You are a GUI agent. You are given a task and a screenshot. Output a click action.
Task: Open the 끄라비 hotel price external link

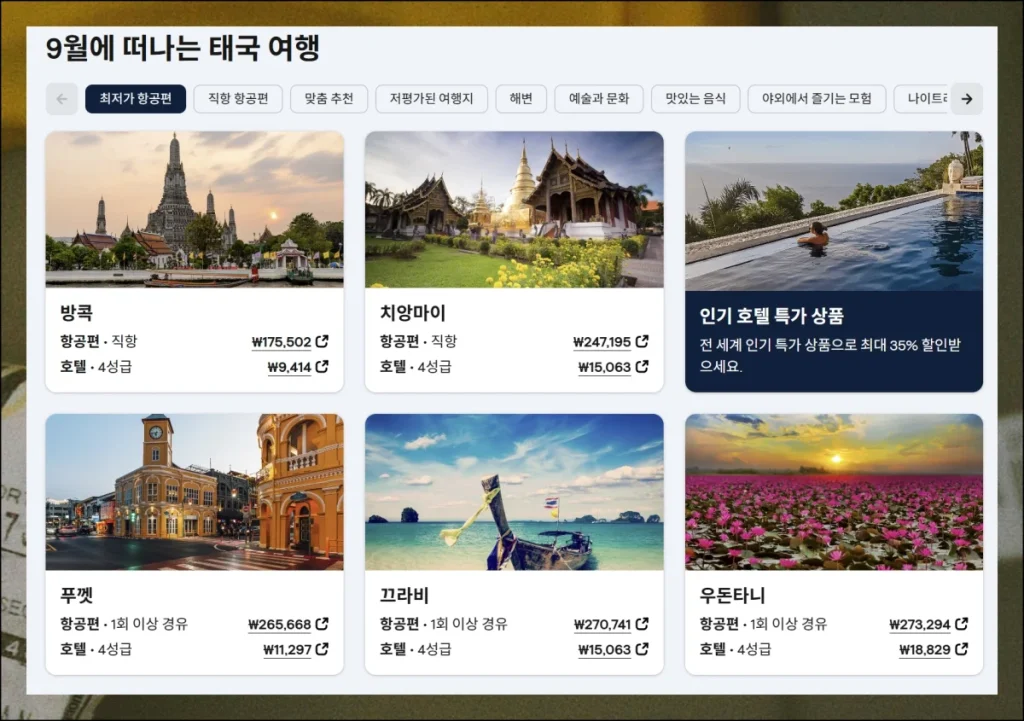(612, 649)
